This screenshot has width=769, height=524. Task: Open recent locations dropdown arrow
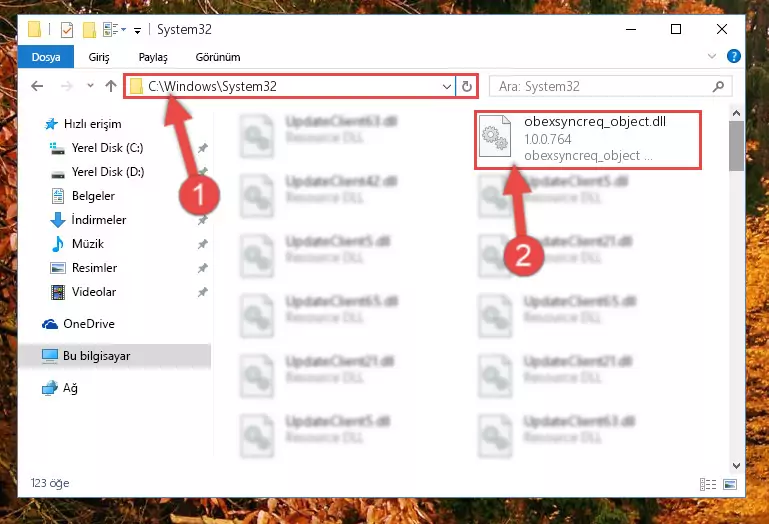(x=90, y=86)
